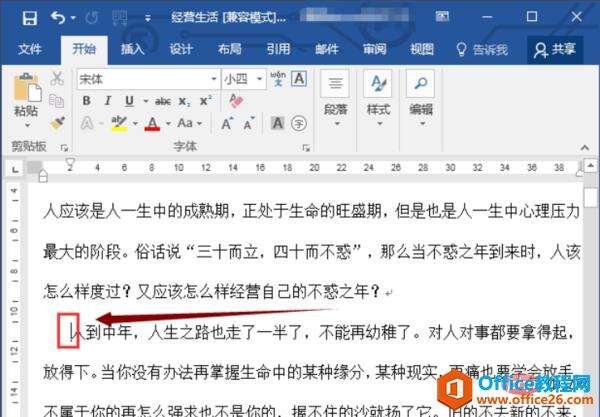Screen dimensions: 600x417
Task: Click the text effects A icon
Action: point(87,124)
